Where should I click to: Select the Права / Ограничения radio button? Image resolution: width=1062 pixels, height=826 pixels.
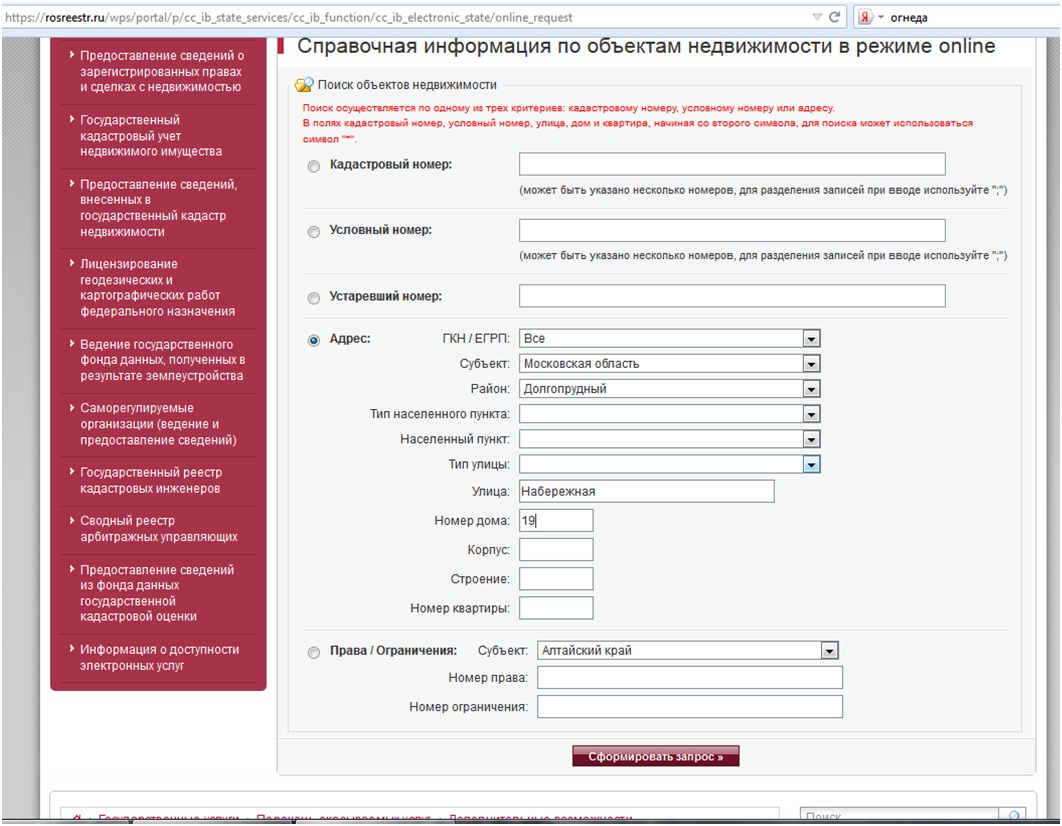314,652
